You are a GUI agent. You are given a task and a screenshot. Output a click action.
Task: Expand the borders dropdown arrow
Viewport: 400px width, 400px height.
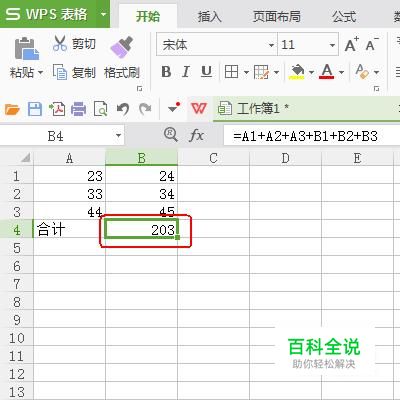tap(246, 72)
